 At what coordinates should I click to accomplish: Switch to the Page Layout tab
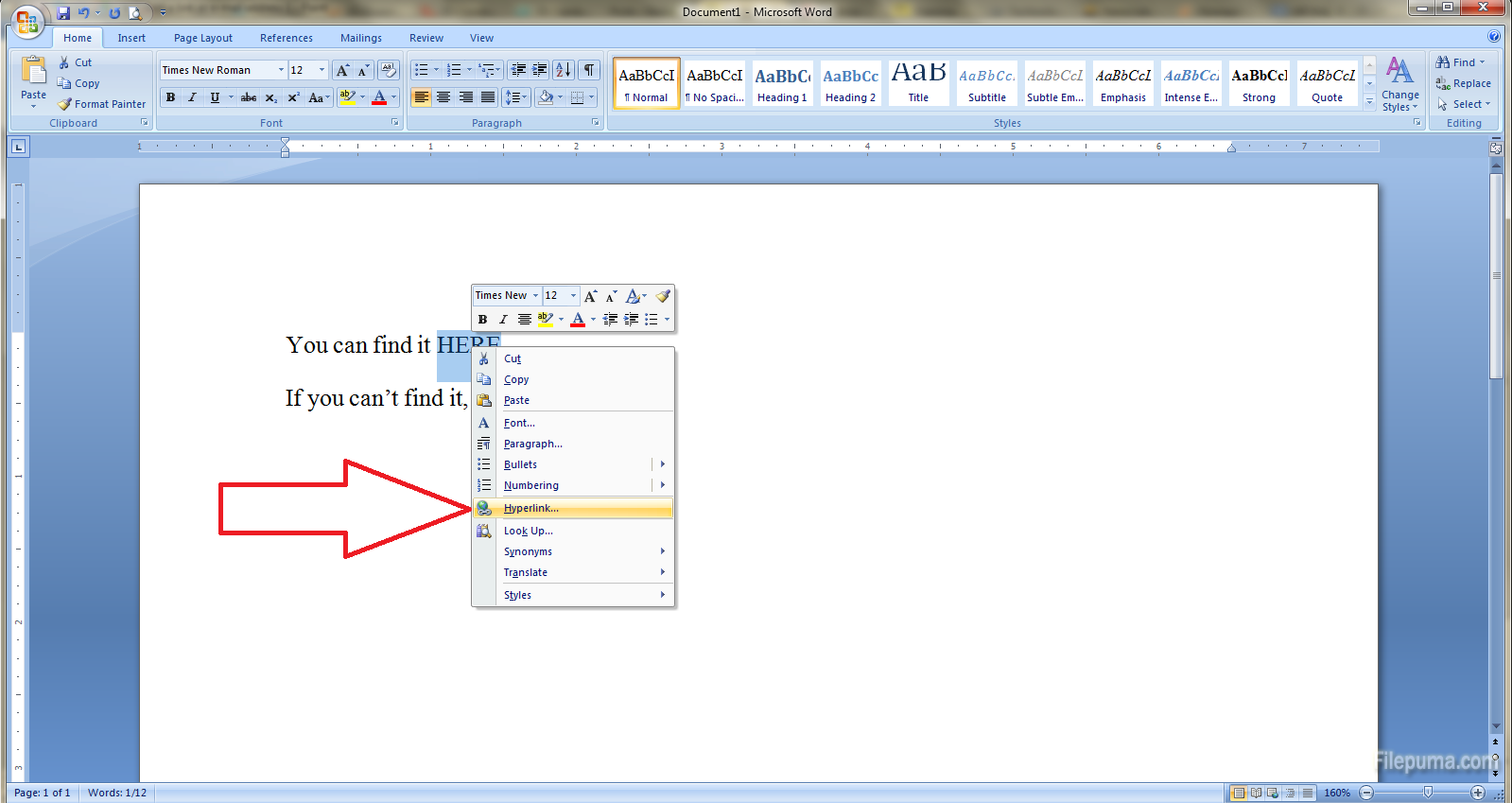tap(203, 38)
